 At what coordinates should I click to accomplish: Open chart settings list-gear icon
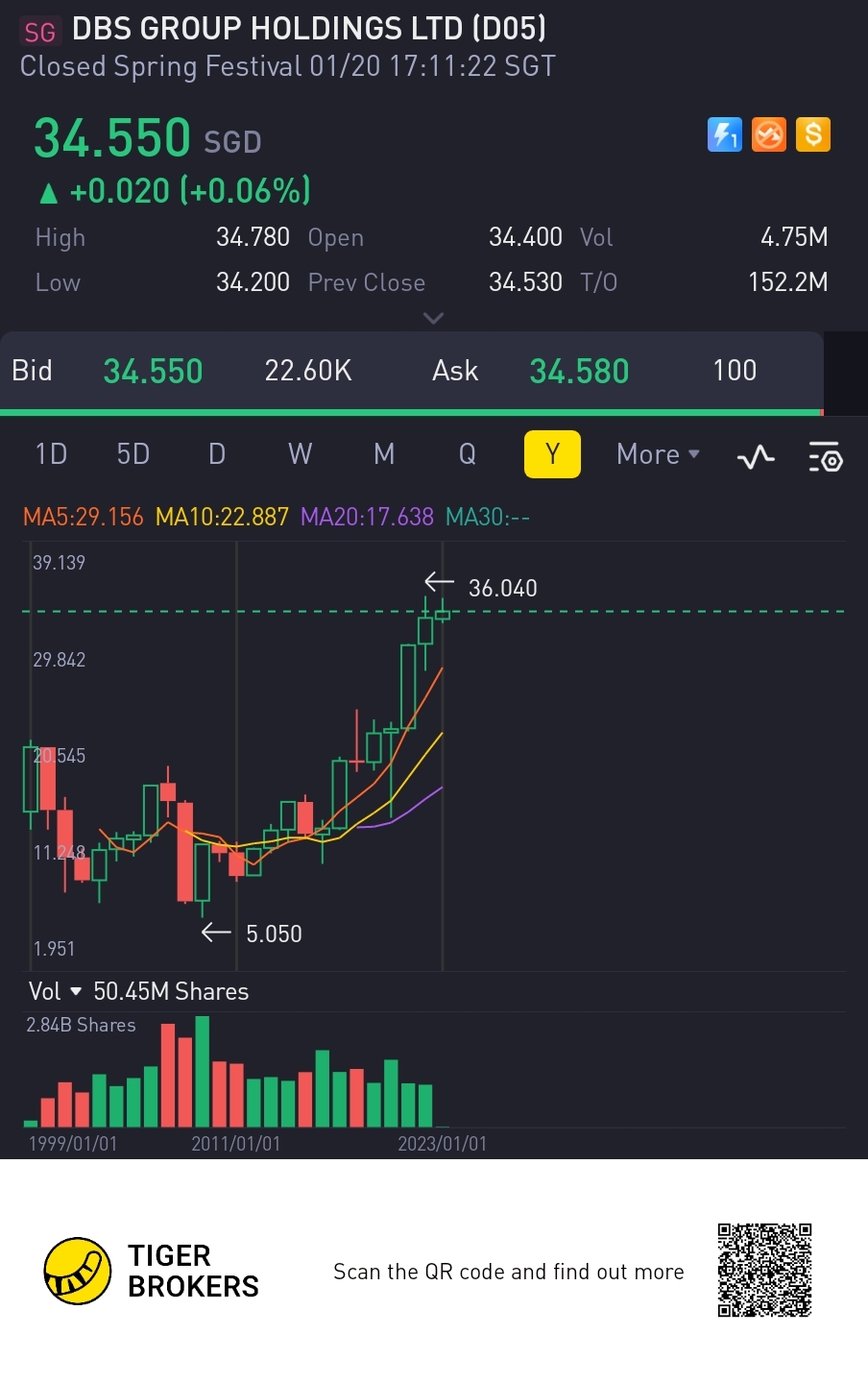[825, 457]
